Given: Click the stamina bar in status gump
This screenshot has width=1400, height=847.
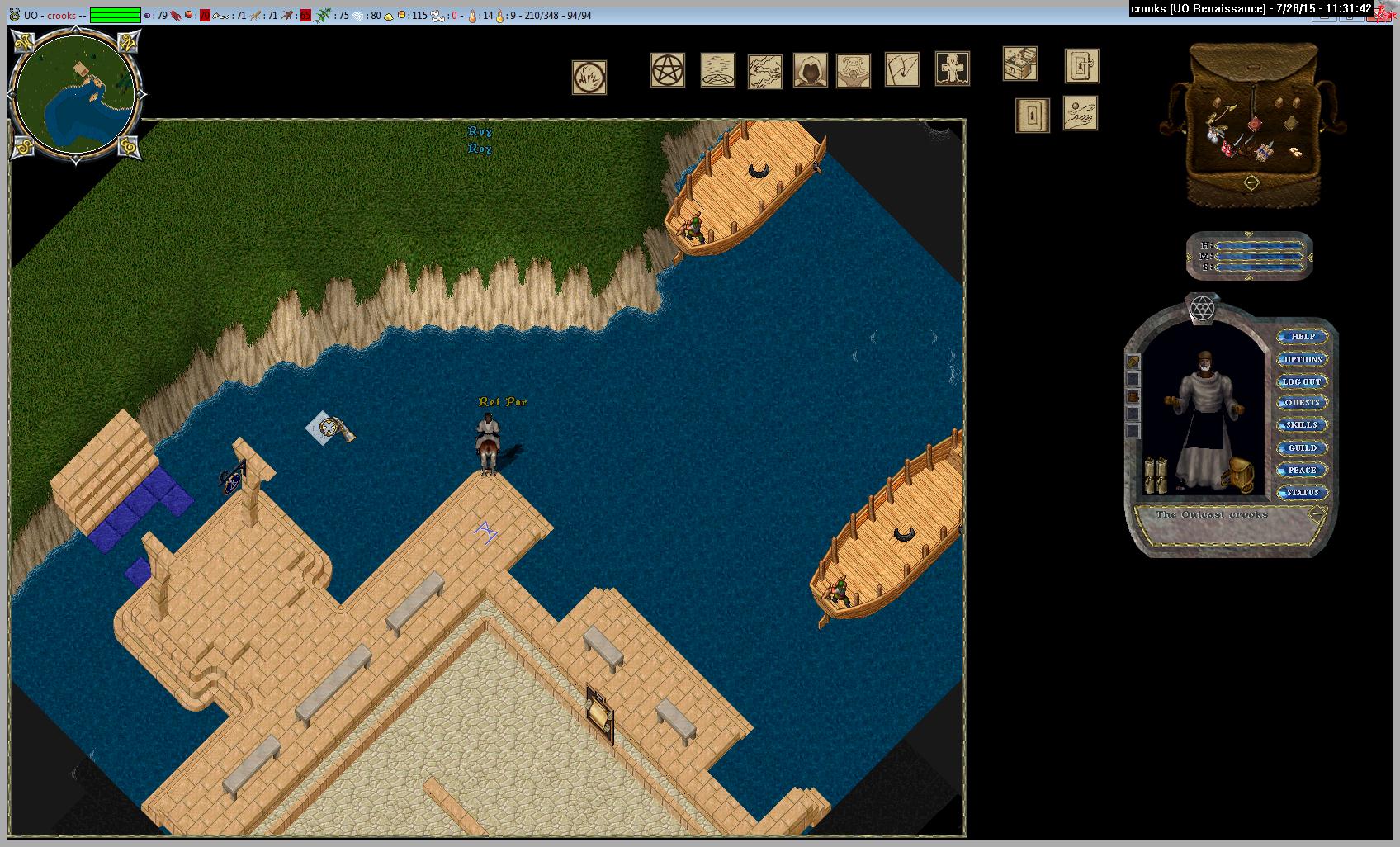Looking at the screenshot, I should [1258, 267].
